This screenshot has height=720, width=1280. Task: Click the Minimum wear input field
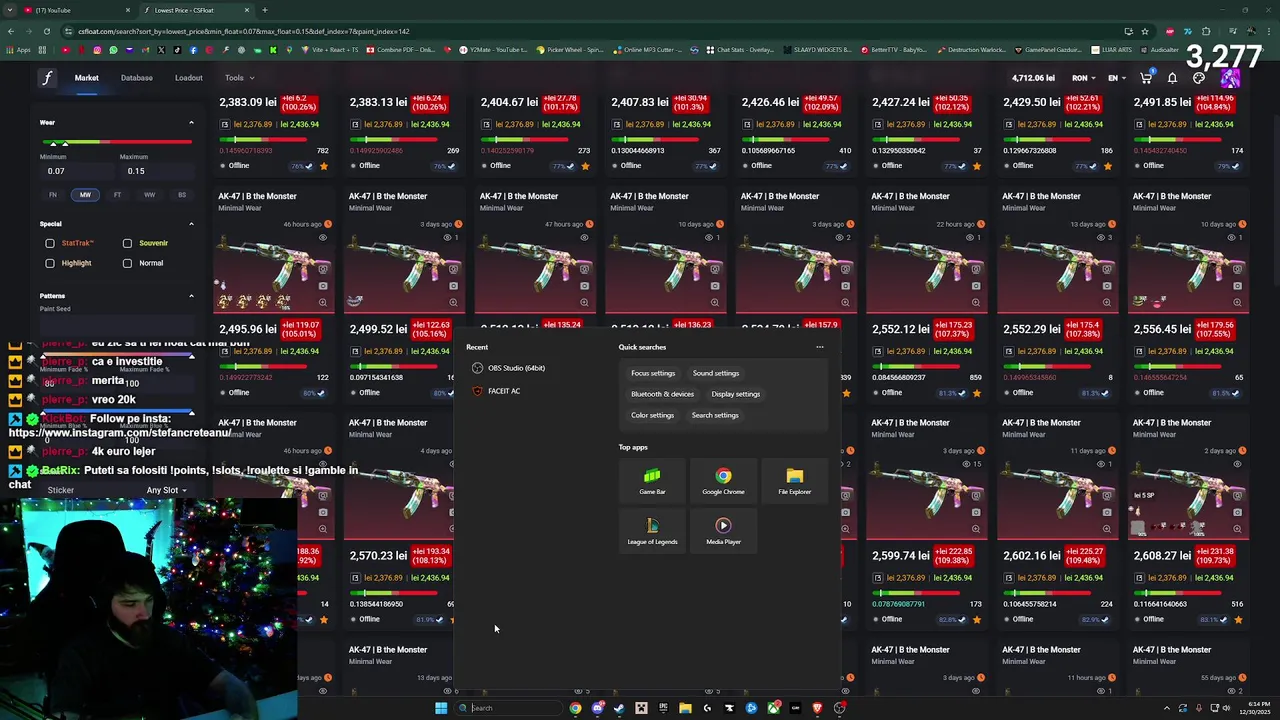click(x=75, y=171)
